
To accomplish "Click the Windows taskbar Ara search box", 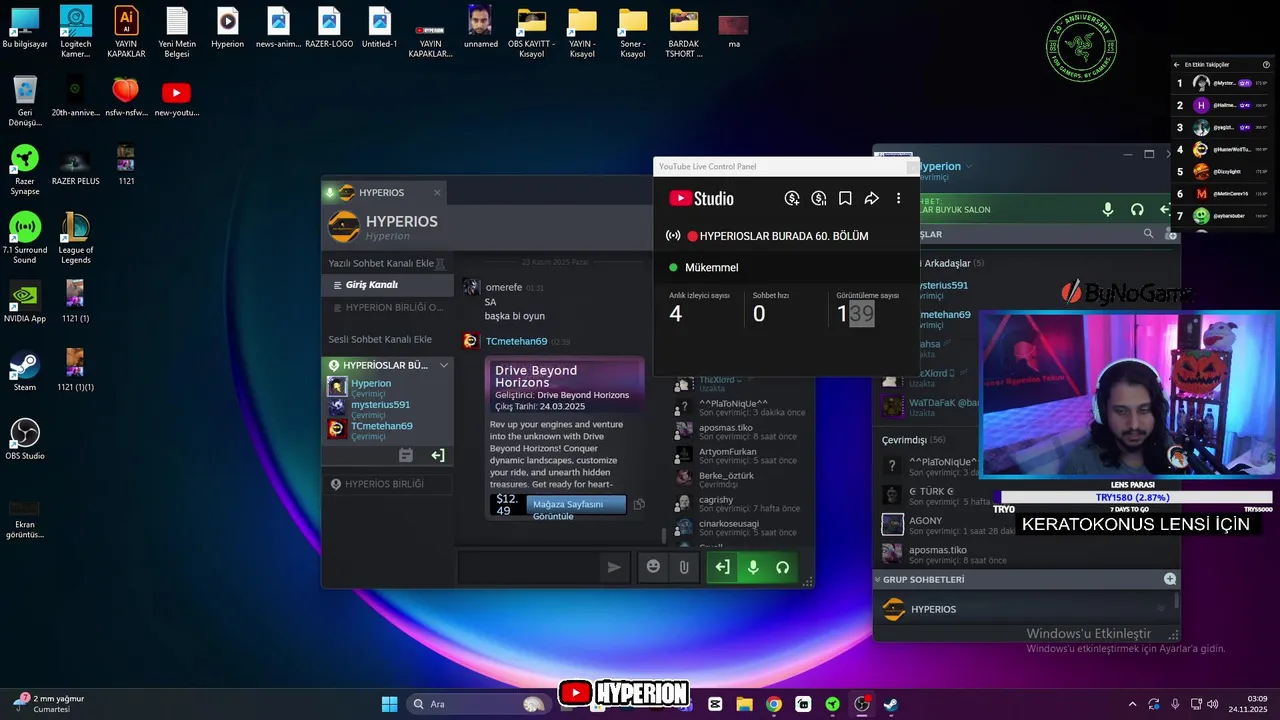I will coord(478,704).
